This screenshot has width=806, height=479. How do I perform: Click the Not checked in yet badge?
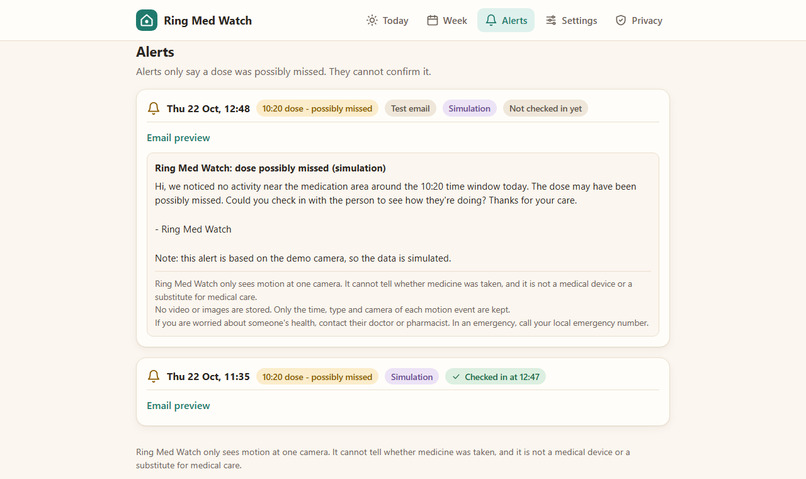tap(545, 108)
